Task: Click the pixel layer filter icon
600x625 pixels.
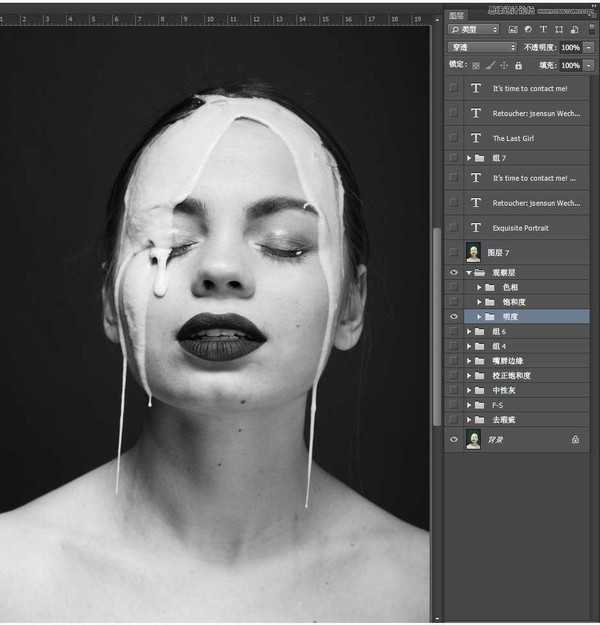Action: pyautogui.click(x=513, y=30)
